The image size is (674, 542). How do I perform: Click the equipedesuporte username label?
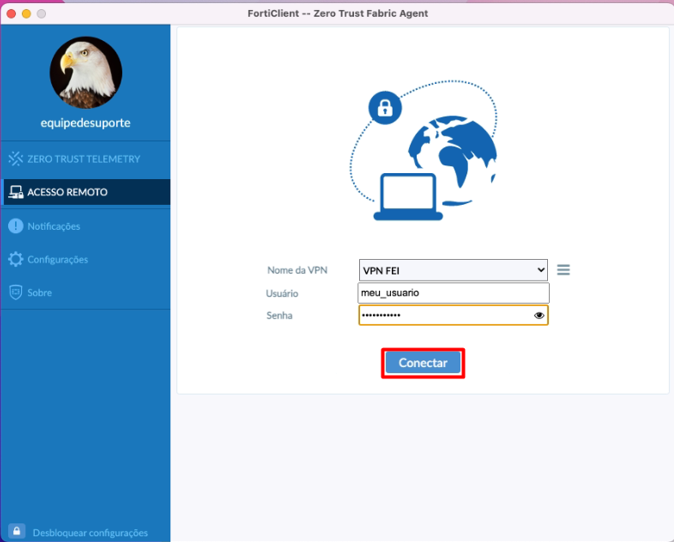(86, 123)
